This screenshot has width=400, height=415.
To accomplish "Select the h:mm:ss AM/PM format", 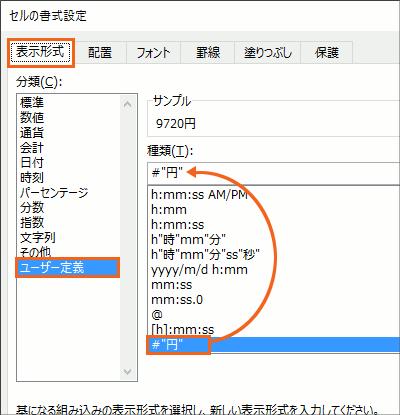I will pos(199,194).
